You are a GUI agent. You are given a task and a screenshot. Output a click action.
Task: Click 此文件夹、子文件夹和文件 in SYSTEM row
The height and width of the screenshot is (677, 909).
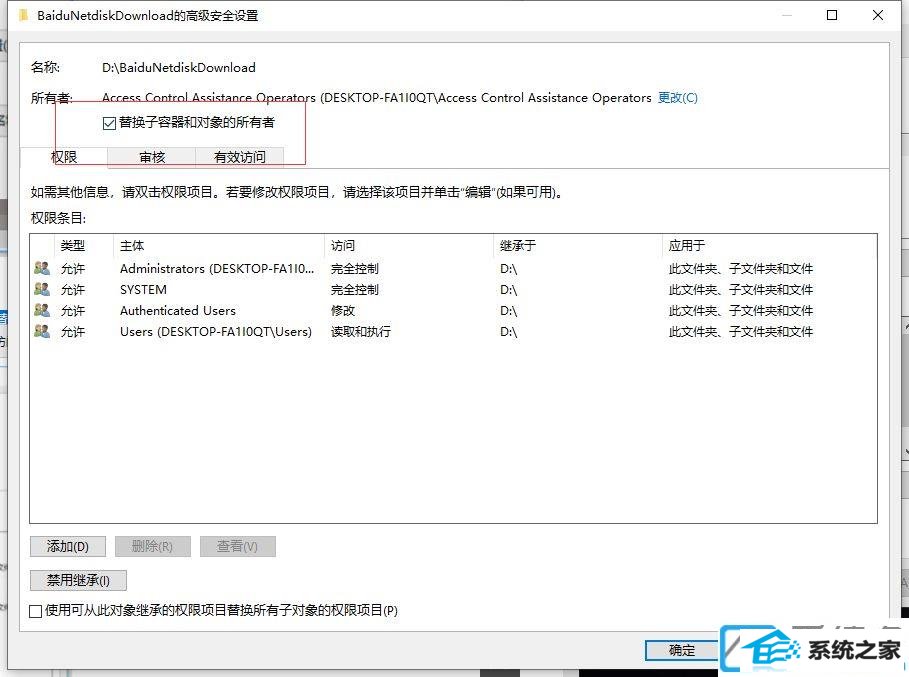pyautogui.click(x=740, y=290)
